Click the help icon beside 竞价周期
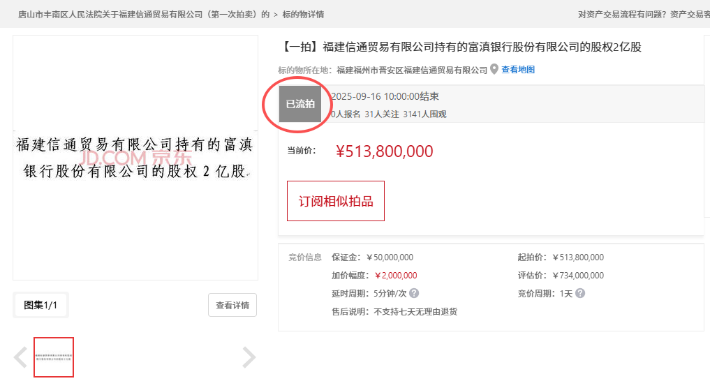The image size is (710, 381). click(580, 293)
